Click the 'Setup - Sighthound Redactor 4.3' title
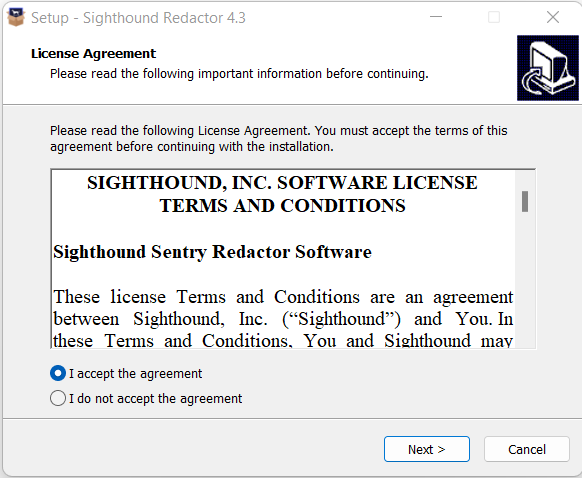Viewport: 582px width, 478px height. [138, 18]
